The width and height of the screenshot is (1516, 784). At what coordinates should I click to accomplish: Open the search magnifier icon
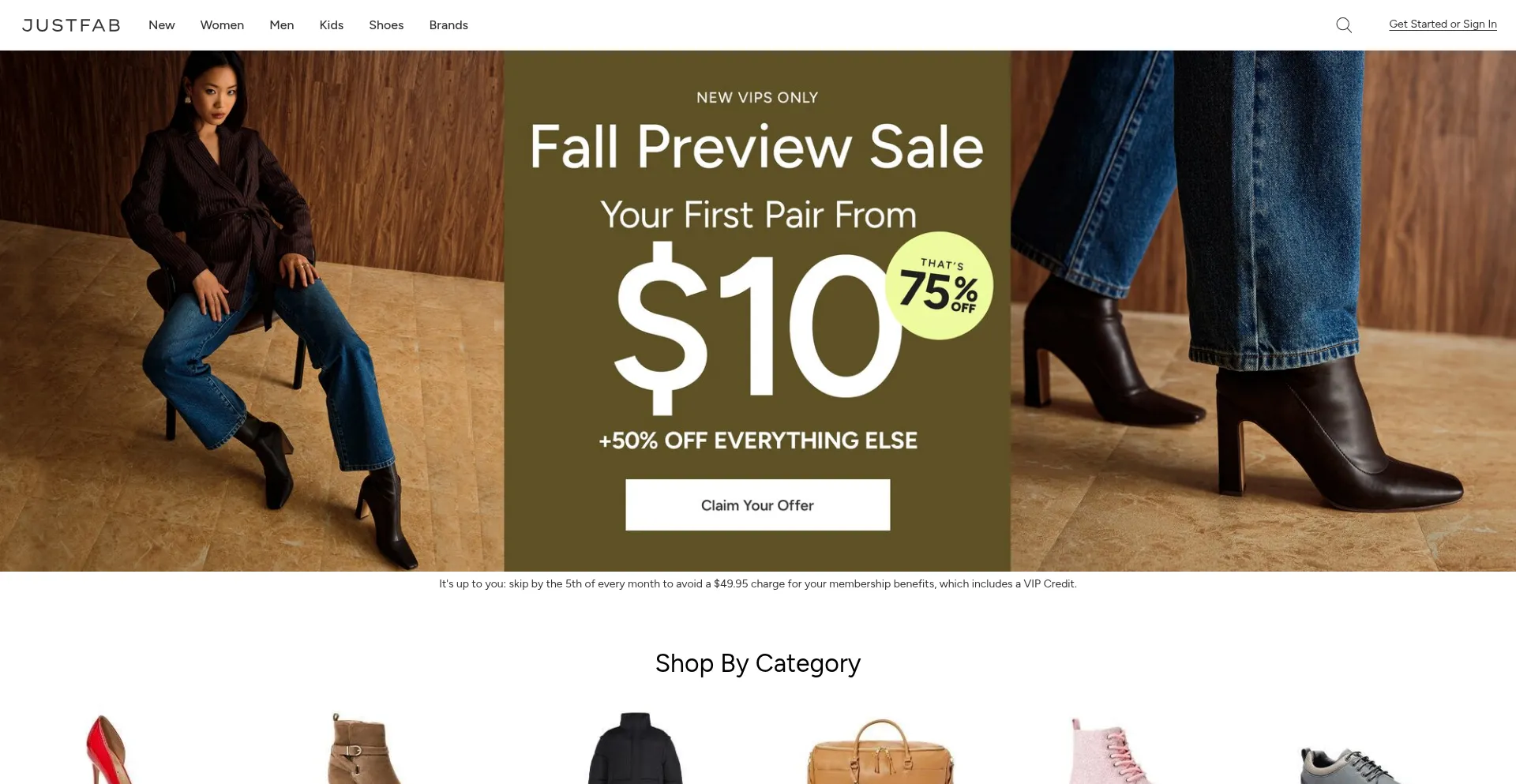tap(1344, 25)
